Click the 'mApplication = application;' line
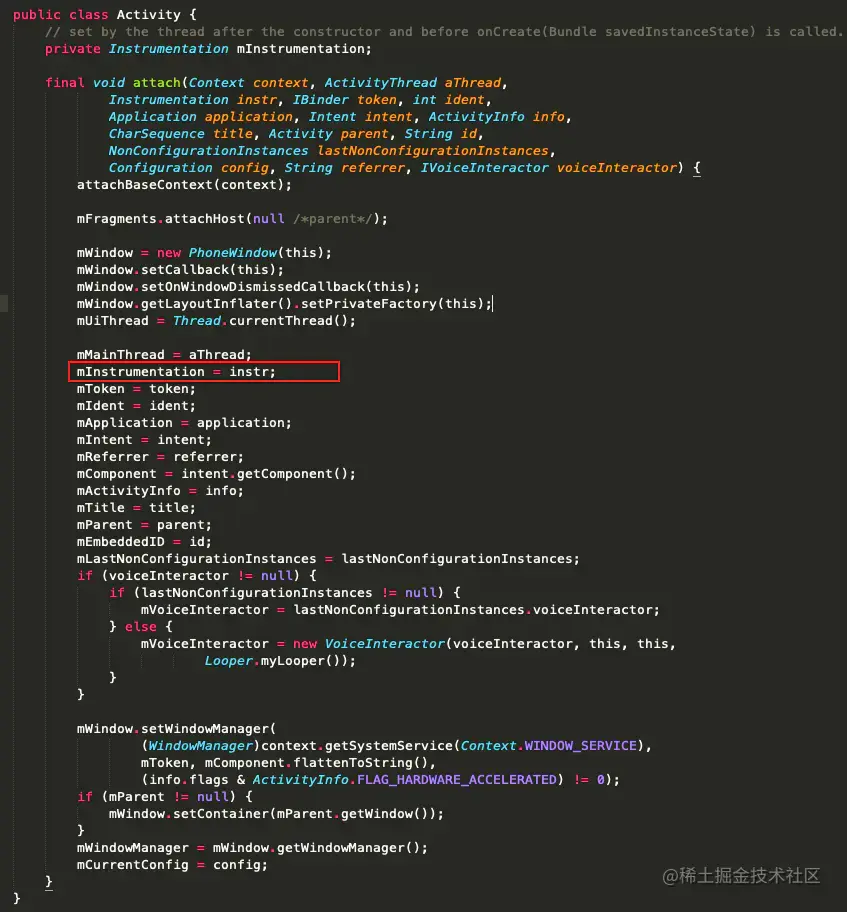Image resolution: width=847 pixels, height=912 pixels. pyautogui.click(x=184, y=423)
